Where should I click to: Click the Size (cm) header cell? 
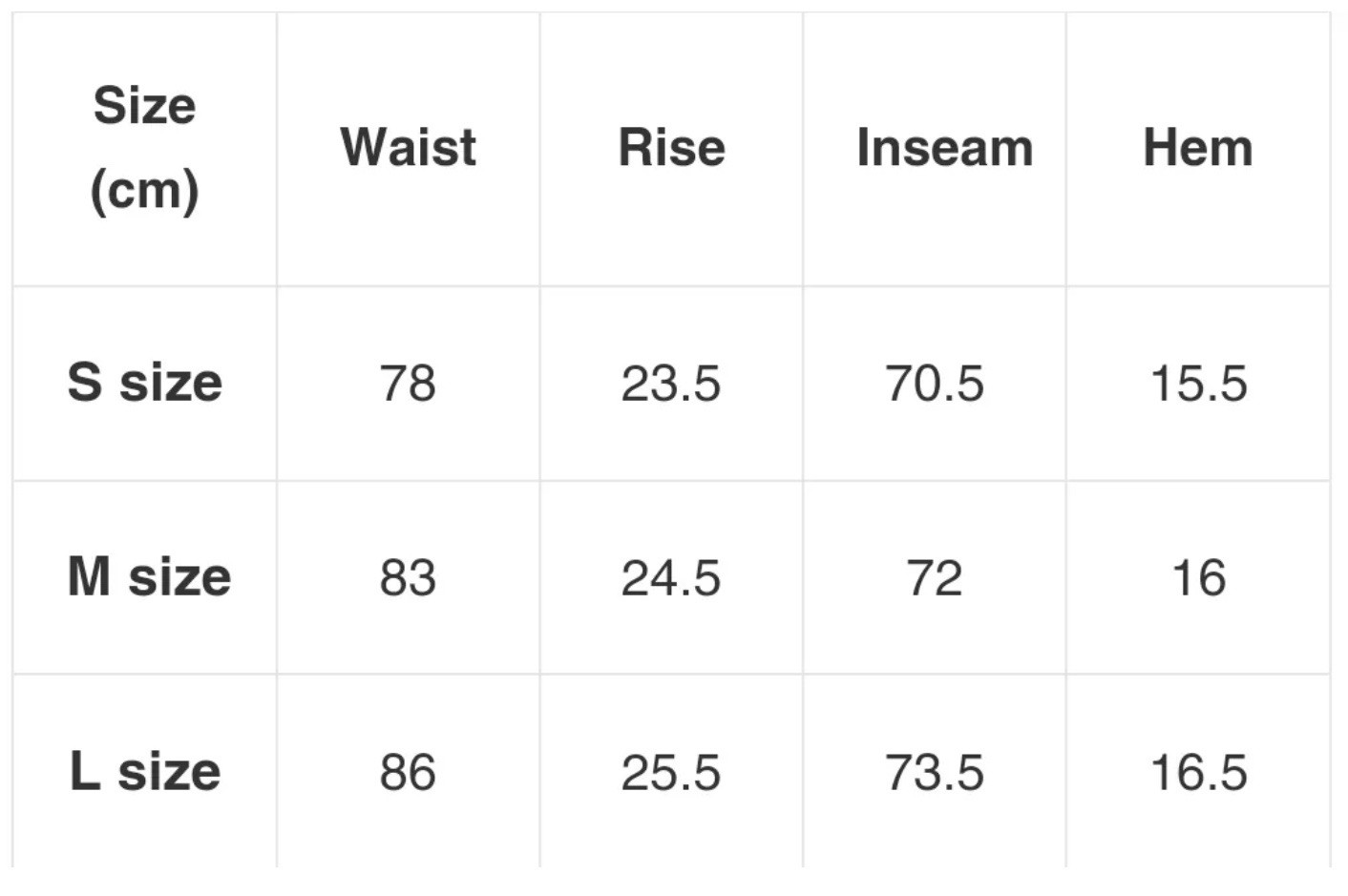[x=144, y=147]
